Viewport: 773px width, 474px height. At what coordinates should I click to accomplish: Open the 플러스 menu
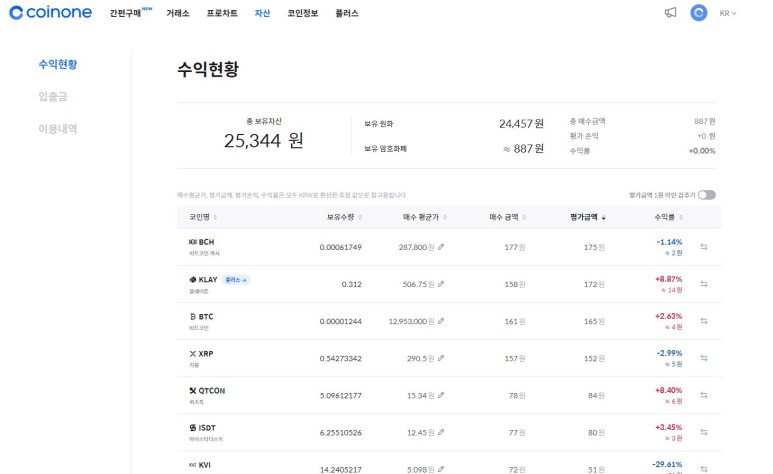(347, 13)
